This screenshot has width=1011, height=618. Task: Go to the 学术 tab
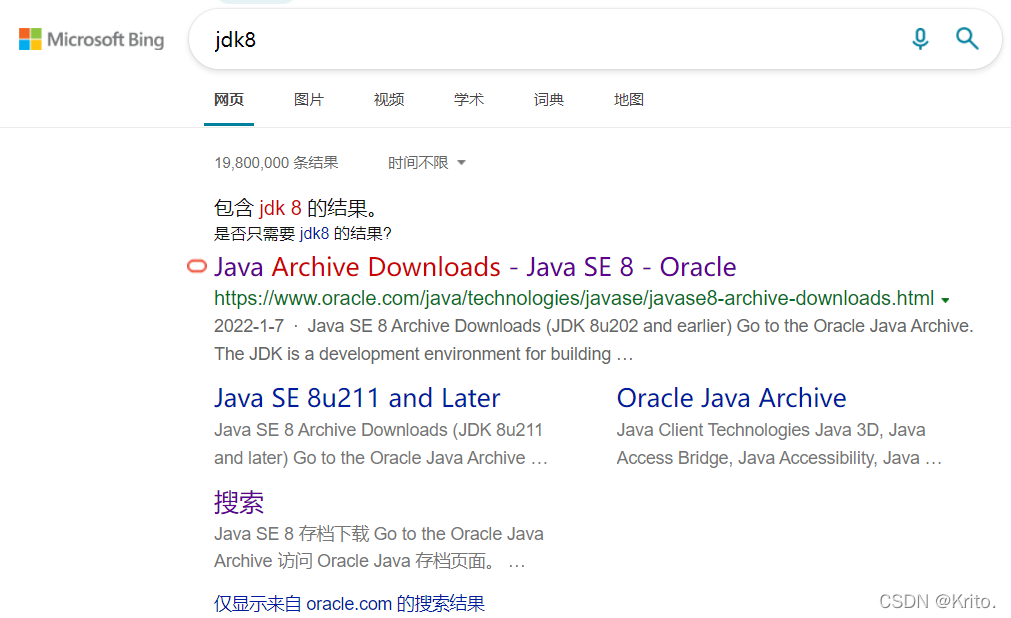coord(469,100)
